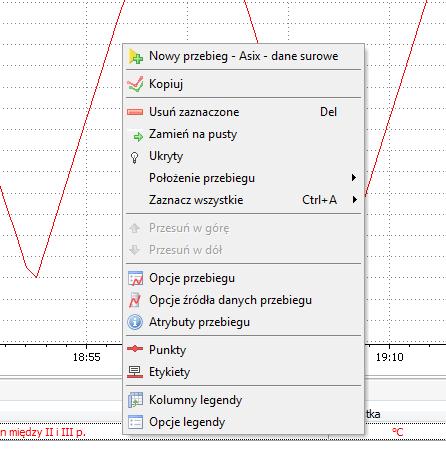Toggle Punkty on the chart
This screenshot has height=463, width=446.
click(x=243, y=350)
